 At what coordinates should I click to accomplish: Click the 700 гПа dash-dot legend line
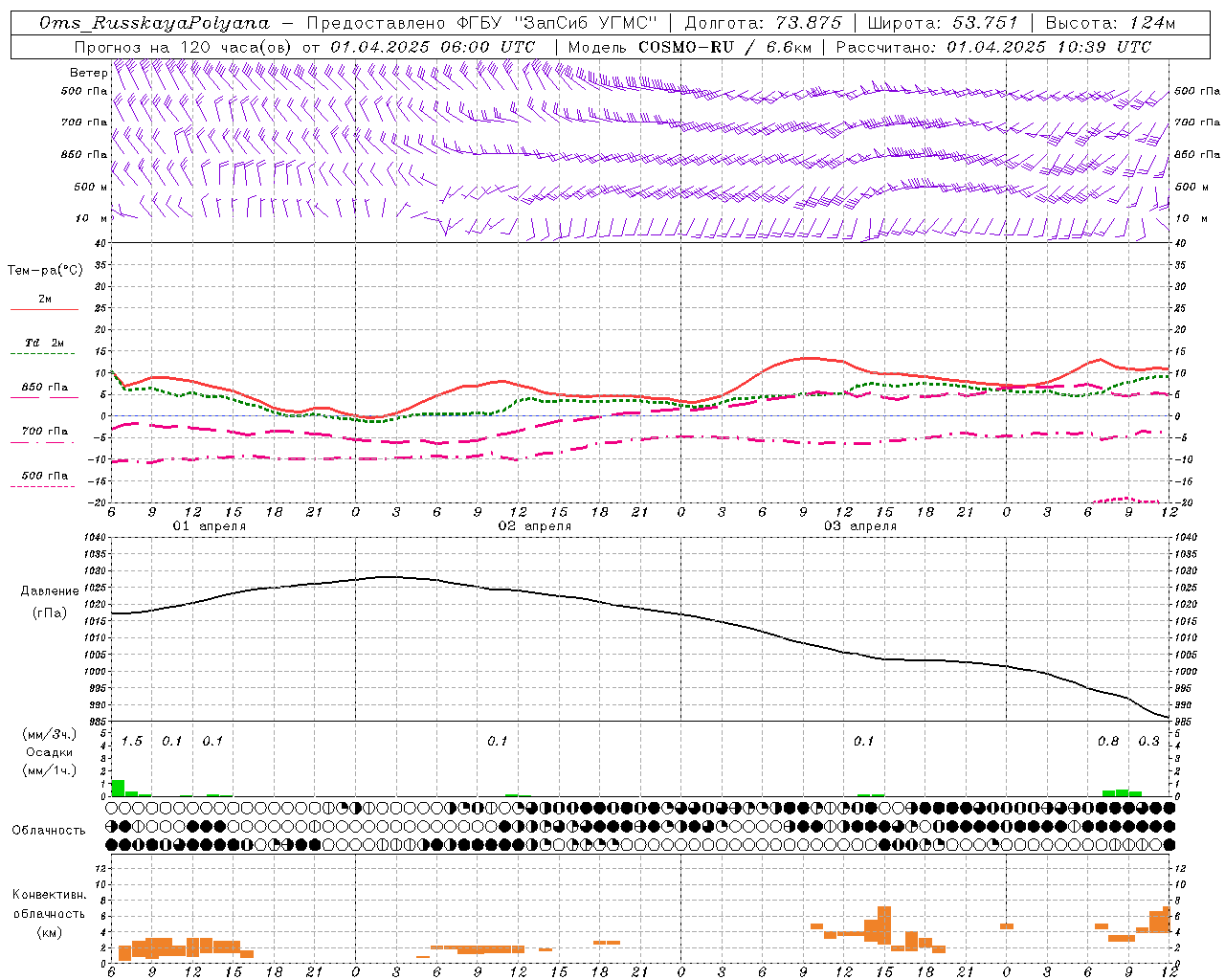point(44,442)
